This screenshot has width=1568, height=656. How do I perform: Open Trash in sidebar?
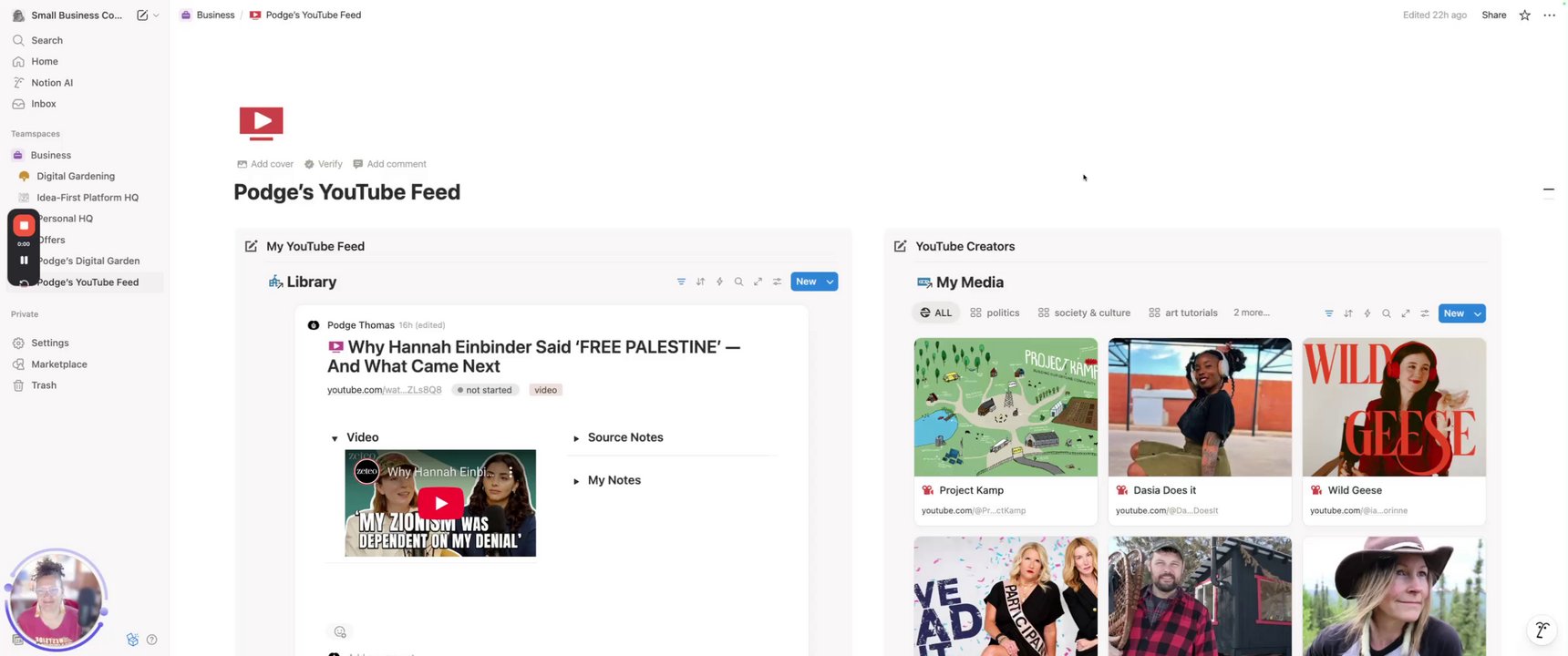[44, 385]
